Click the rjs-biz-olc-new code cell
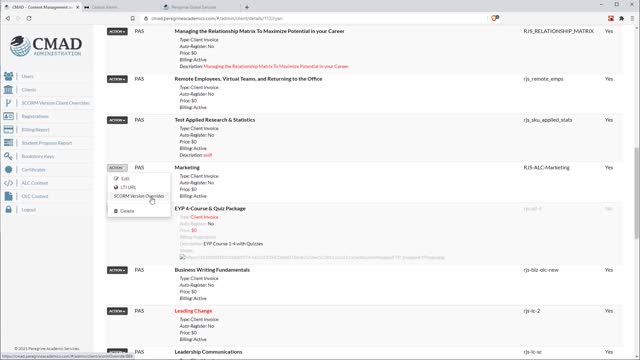The height and width of the screenshot is (360, 640). (x=541, y=270)
